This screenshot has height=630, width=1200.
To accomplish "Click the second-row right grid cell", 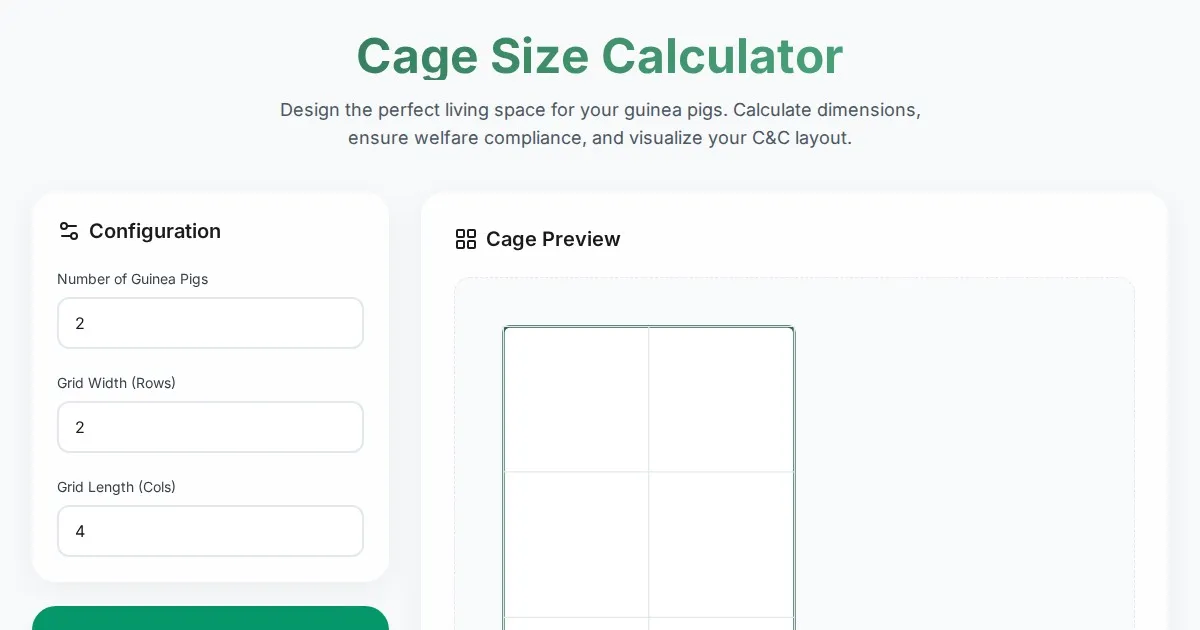I will coord(721,544).
